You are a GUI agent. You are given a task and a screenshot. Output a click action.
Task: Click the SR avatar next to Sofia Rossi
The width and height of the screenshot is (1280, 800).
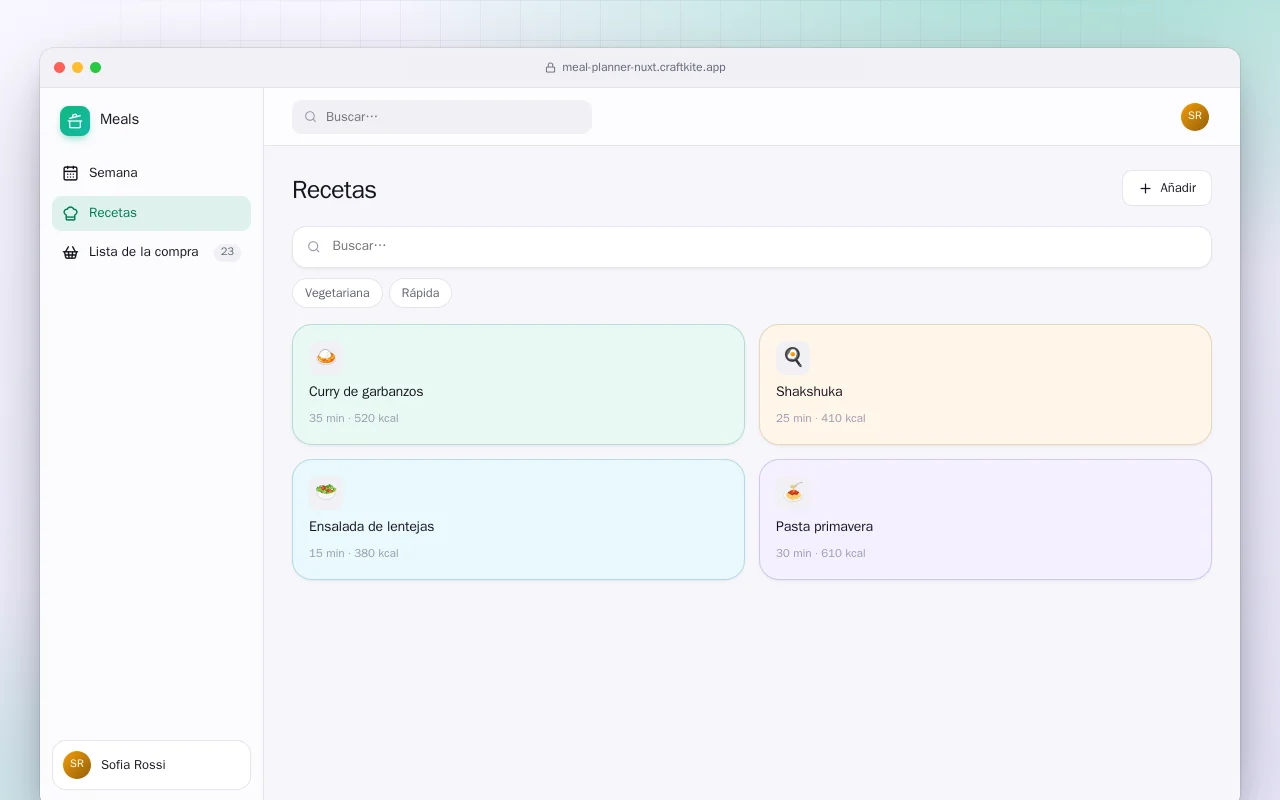77,765
